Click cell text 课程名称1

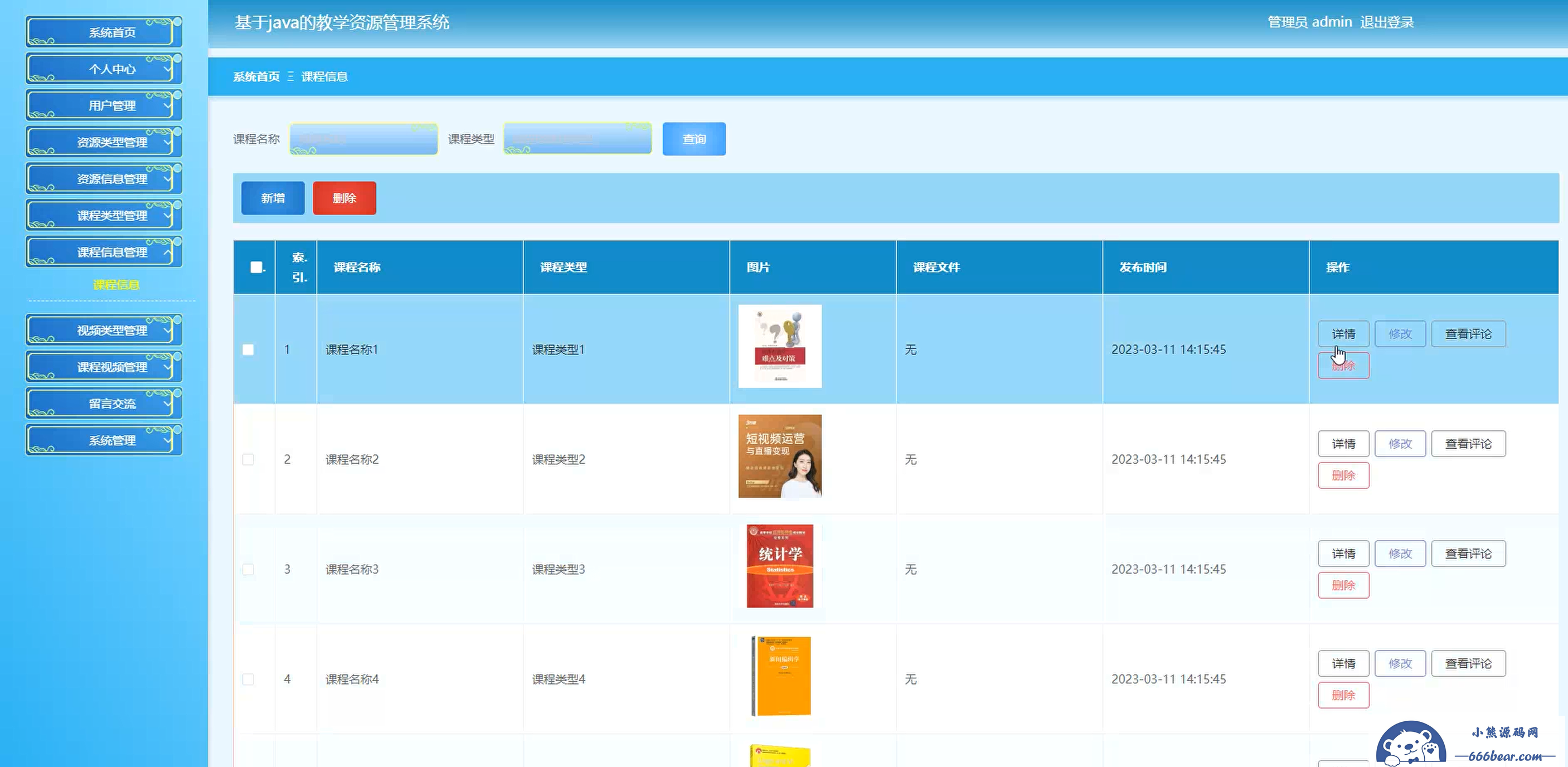click(x=352, y=349)
